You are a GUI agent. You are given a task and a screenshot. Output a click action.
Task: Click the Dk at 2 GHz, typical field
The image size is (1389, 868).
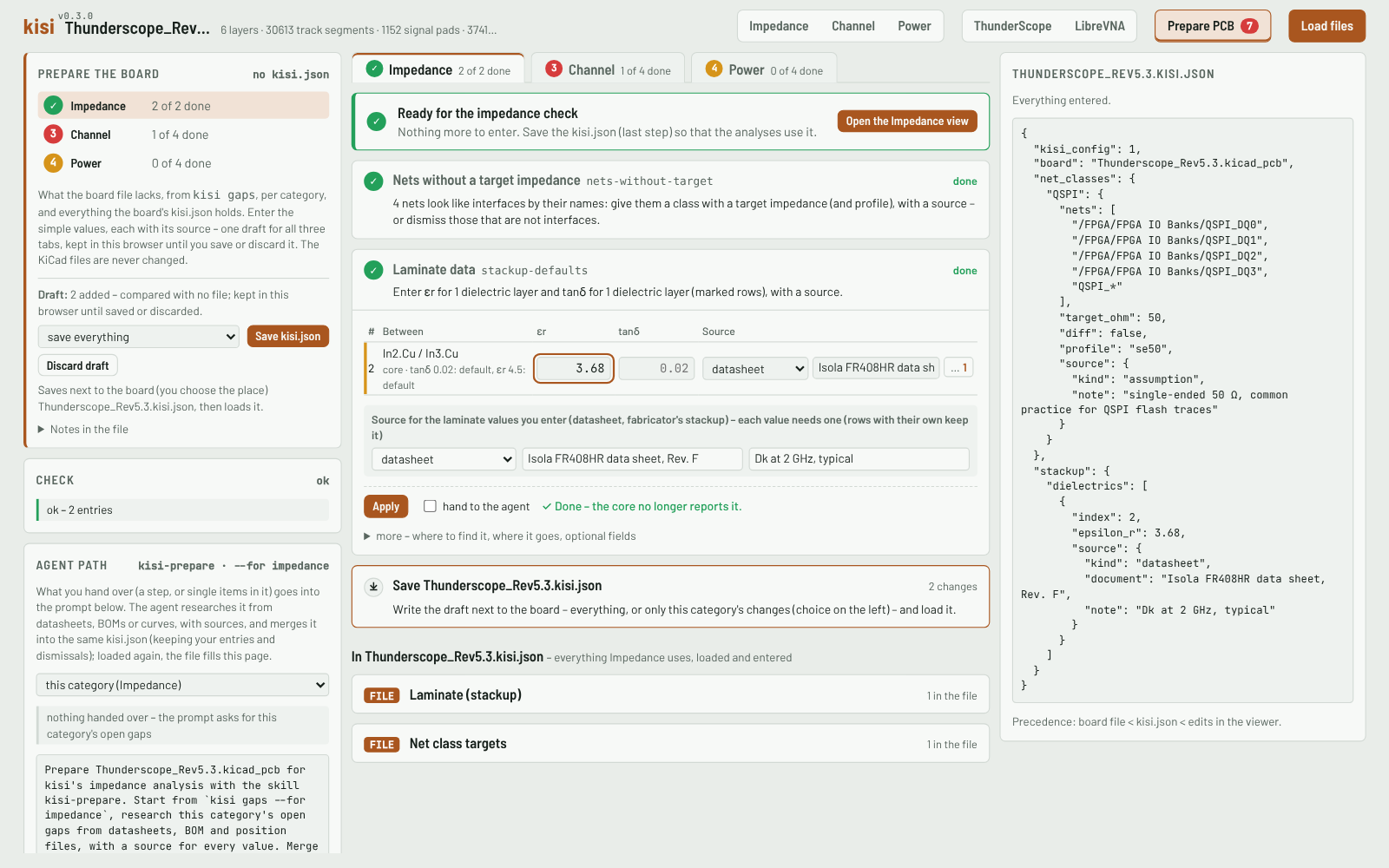(859, 459)
